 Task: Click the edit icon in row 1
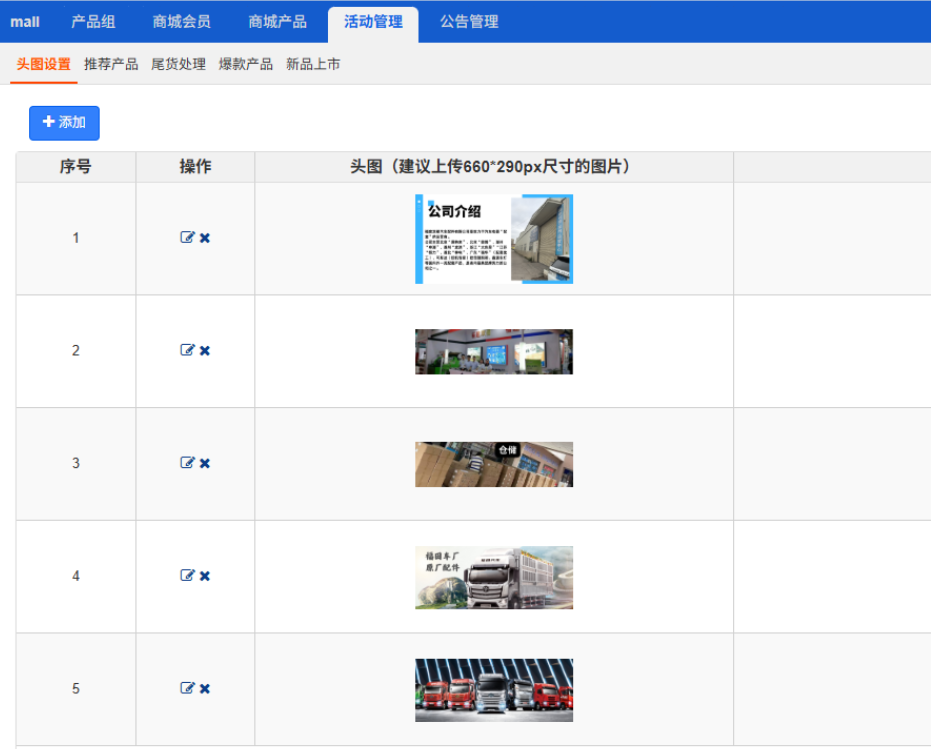coord(187,238)
